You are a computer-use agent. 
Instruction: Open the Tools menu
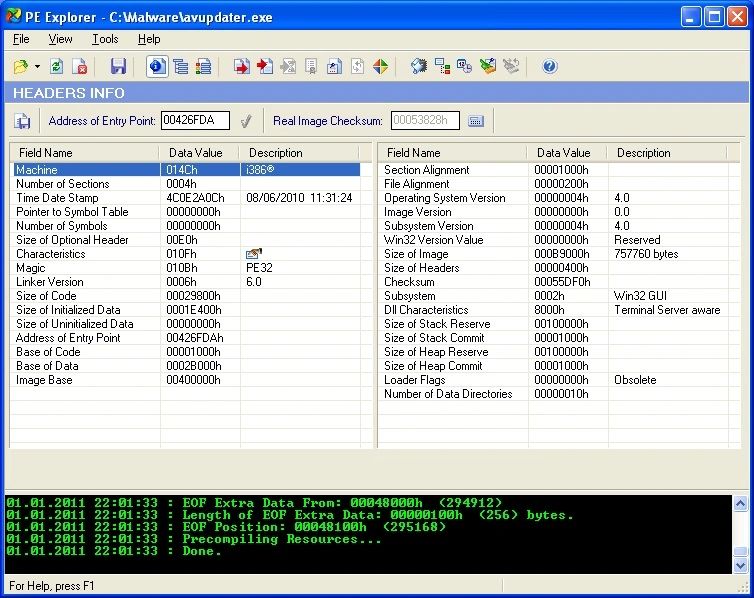105,39
